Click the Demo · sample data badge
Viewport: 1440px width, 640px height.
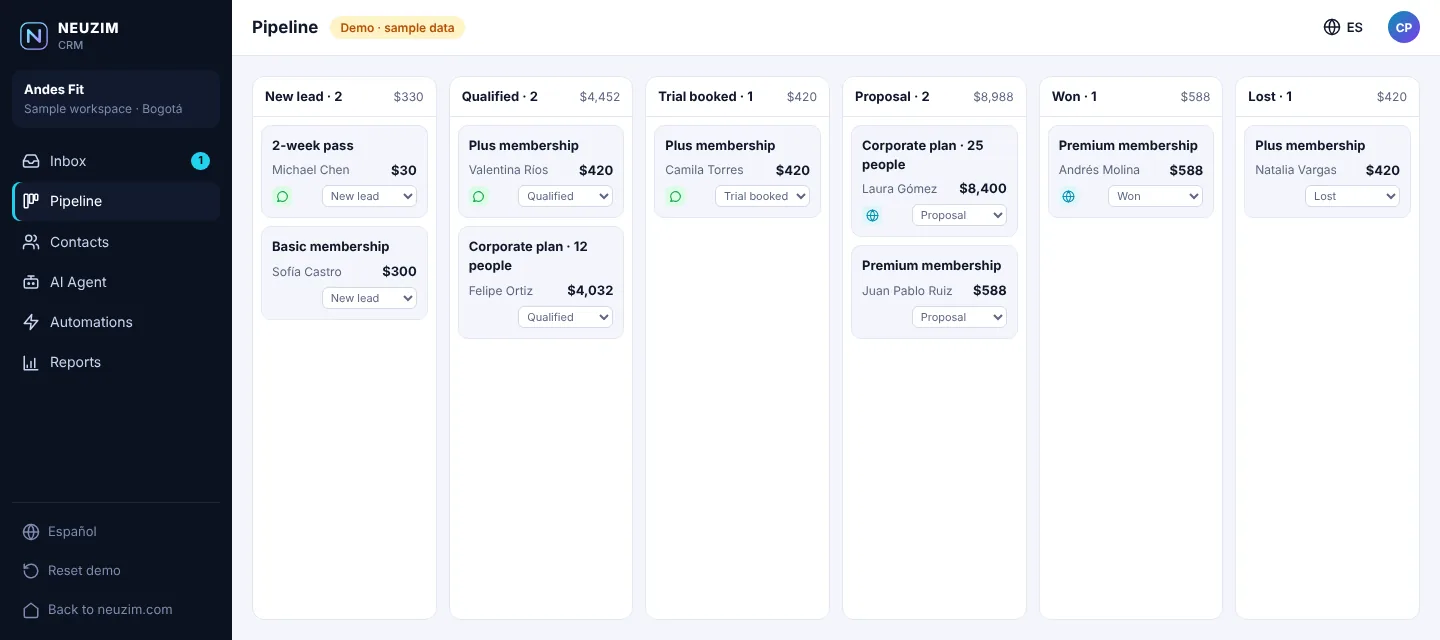coord(398,28)
